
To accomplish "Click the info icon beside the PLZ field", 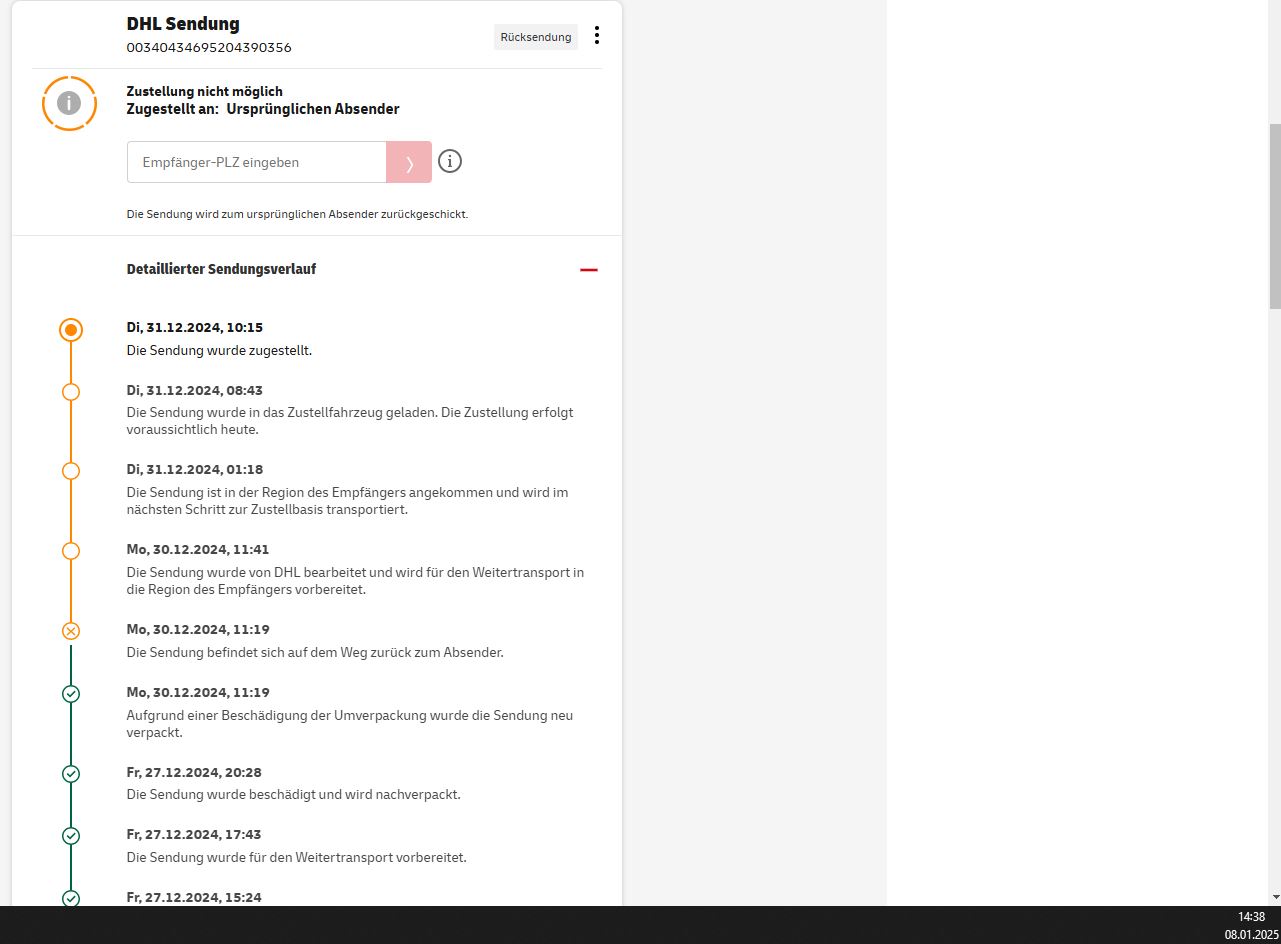I will [x=450, y=161].
